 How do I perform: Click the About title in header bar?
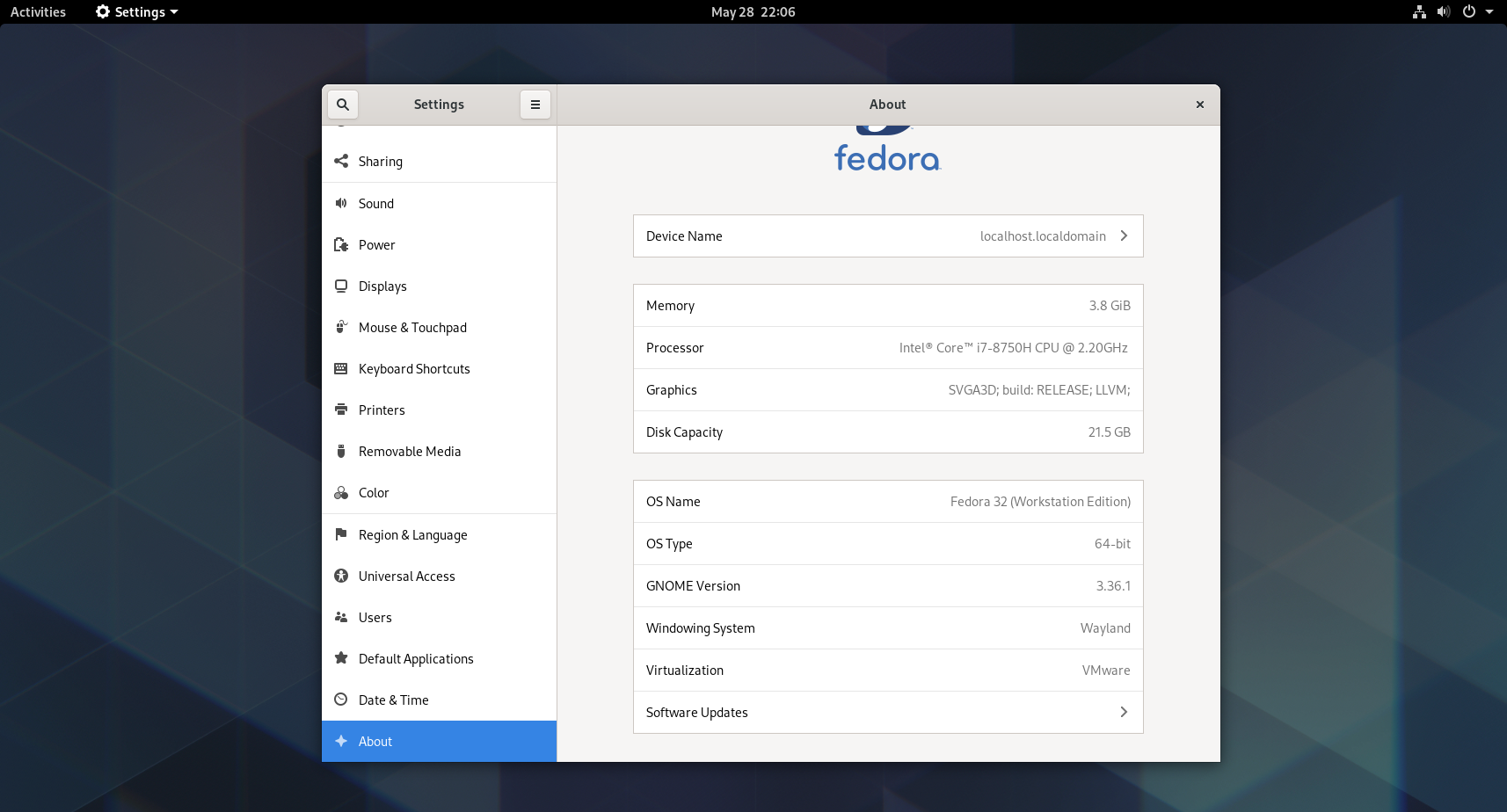(x=887, y=105)
